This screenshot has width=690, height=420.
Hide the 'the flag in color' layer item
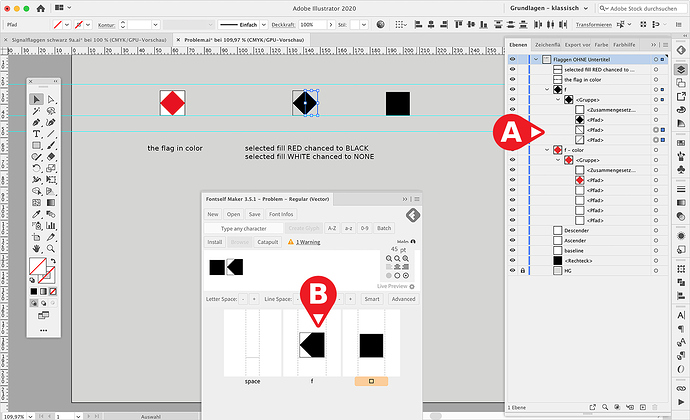tap(512, 79)
